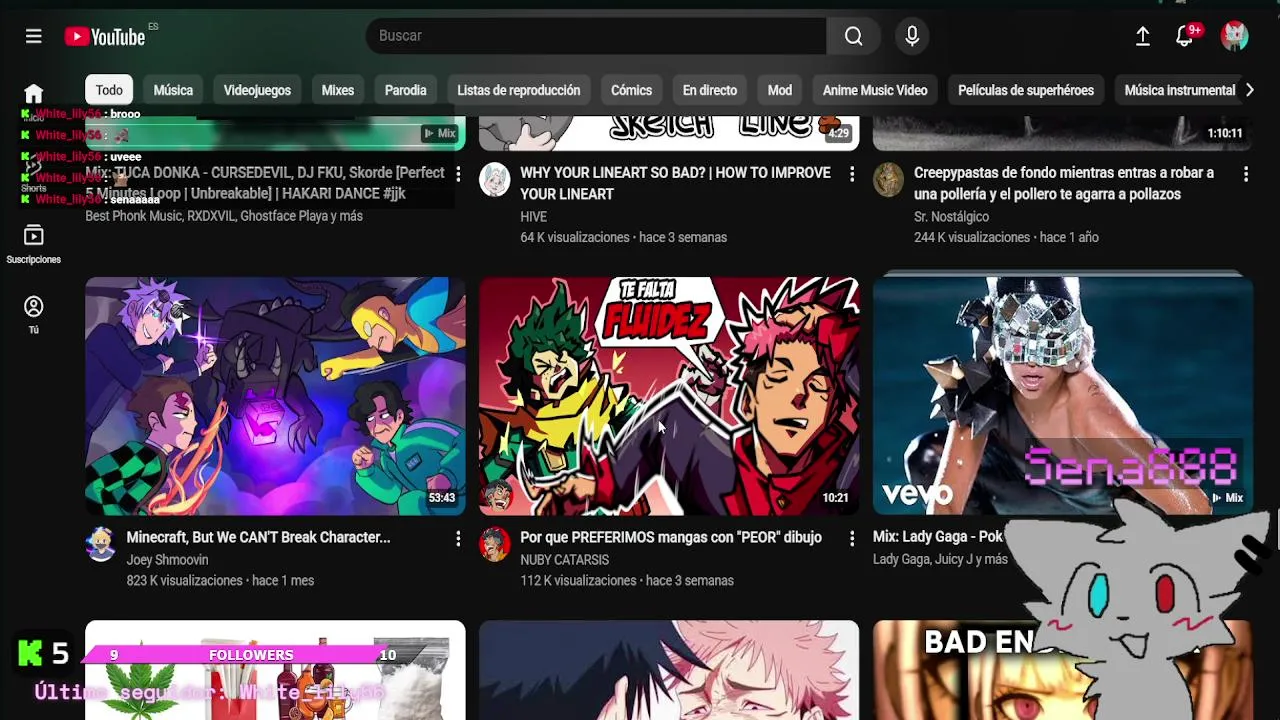This screenshot has height=720, width=1280.
Task: Click 112 K visualizaciones text
Action: (578, 581)
